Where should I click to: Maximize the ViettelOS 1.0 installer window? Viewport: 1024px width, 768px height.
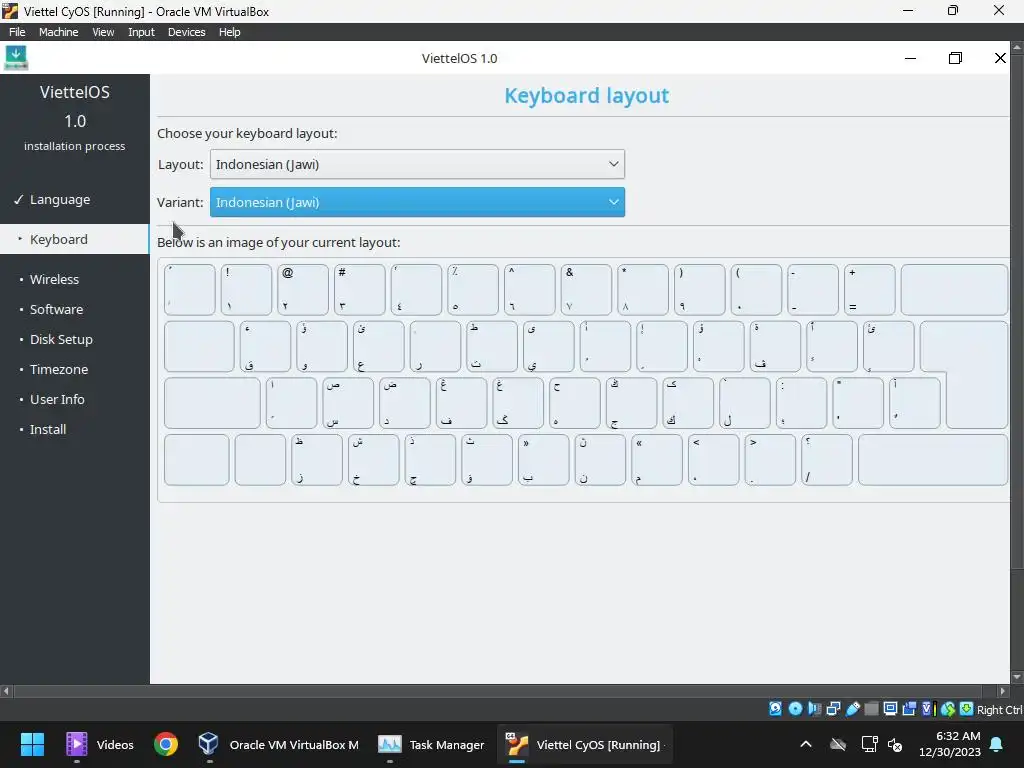(955, 58)
